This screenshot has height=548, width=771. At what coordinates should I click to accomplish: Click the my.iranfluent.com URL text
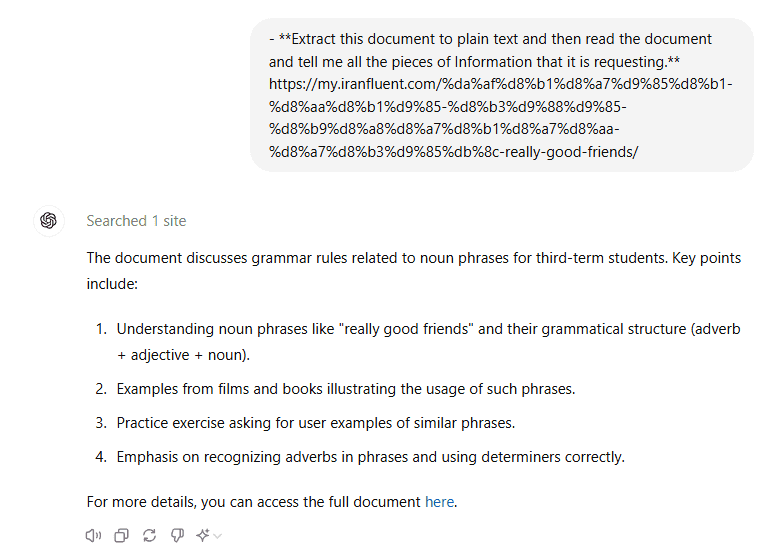coord(501,118)
